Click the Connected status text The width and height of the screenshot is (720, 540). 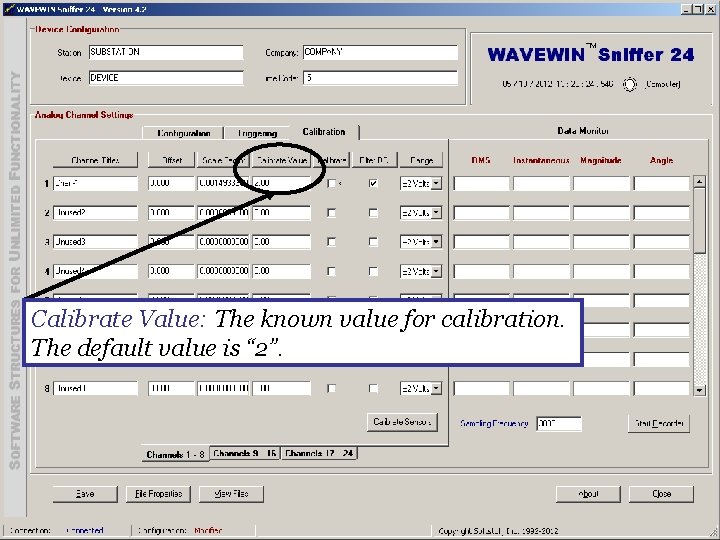click(85, 531)
